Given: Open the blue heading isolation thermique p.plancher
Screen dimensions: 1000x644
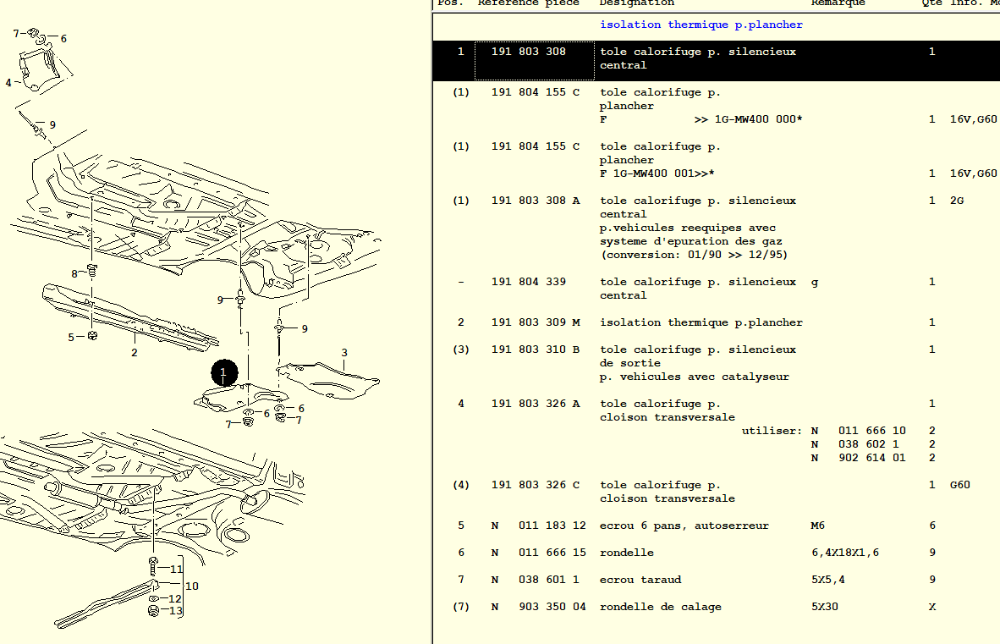Looking at the screenshot, I should click(701, 25).
